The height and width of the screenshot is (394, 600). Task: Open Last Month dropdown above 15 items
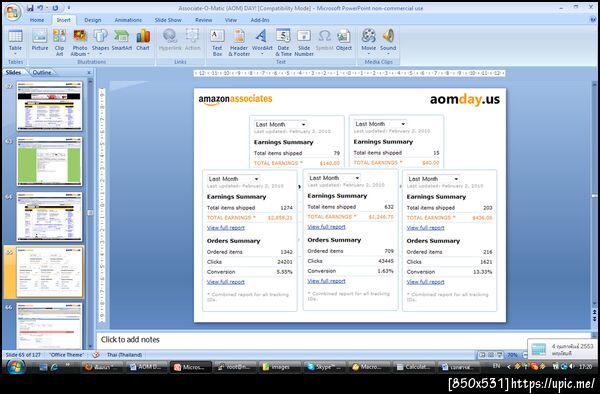tap(380, 124)
